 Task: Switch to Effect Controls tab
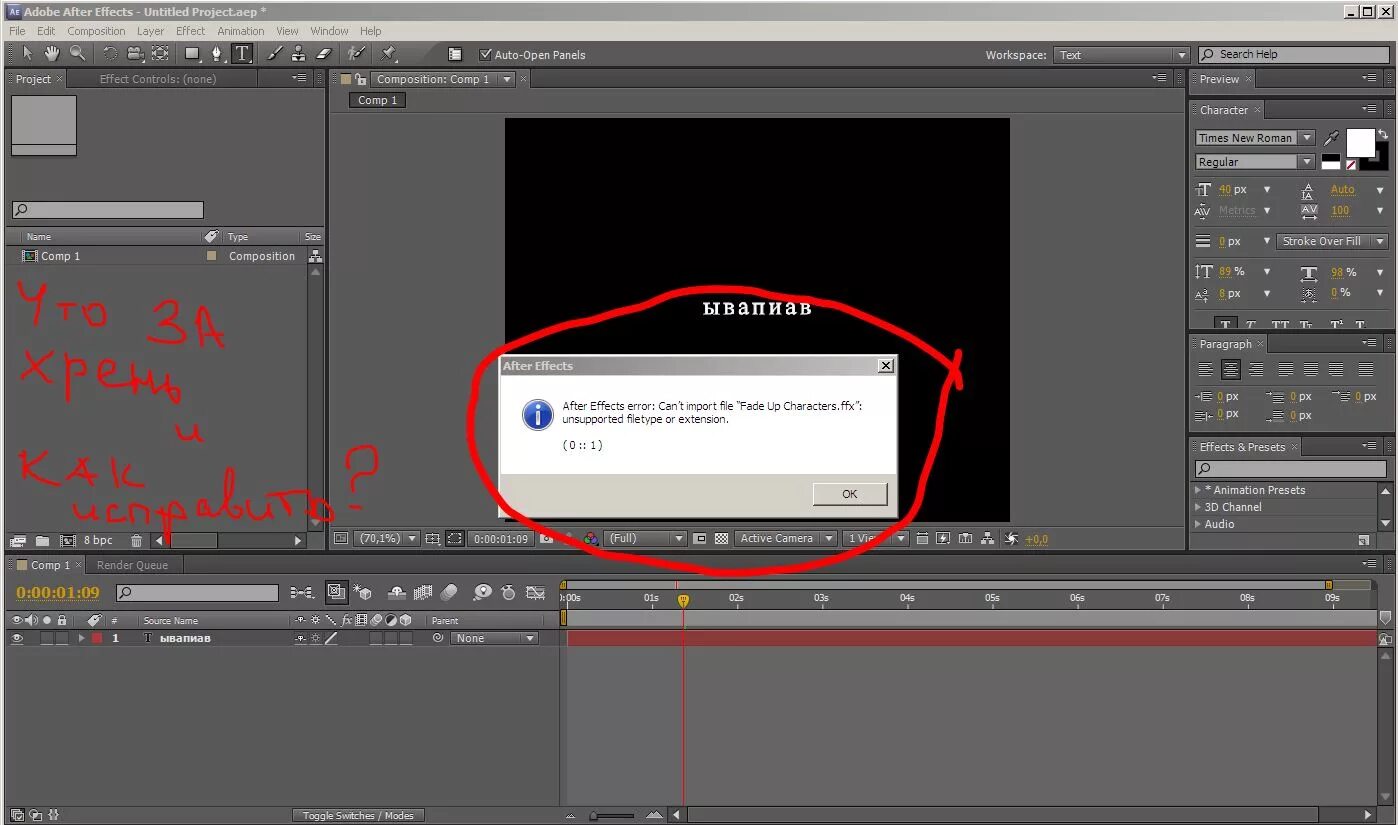158,79
